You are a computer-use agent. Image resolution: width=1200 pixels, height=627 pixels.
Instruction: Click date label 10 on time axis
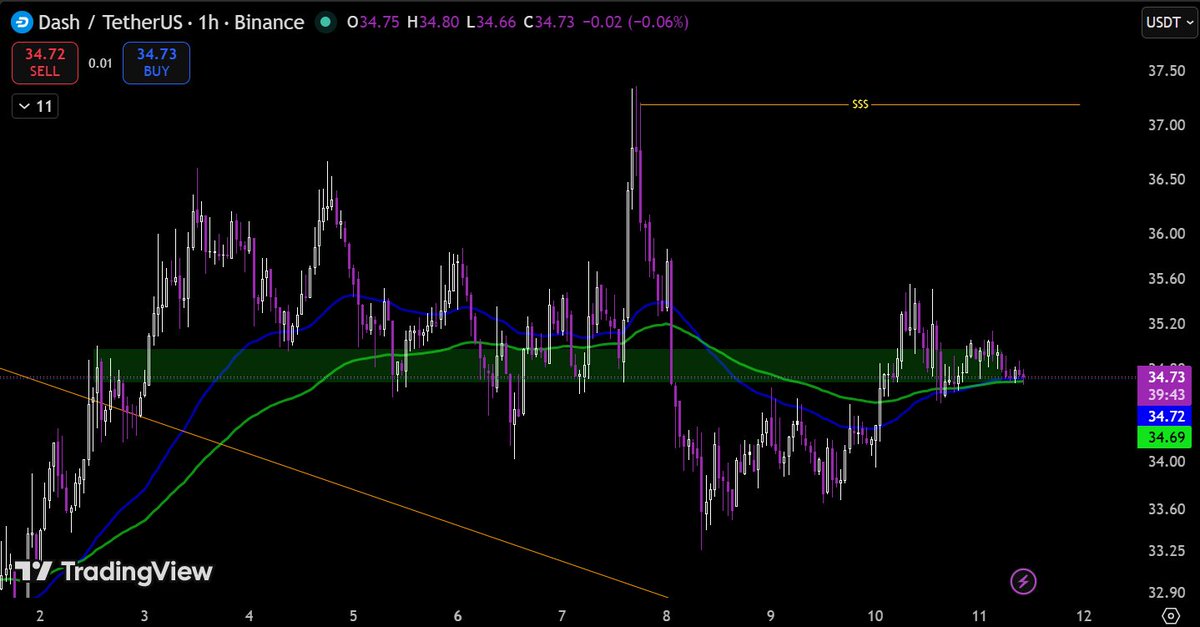875,614
